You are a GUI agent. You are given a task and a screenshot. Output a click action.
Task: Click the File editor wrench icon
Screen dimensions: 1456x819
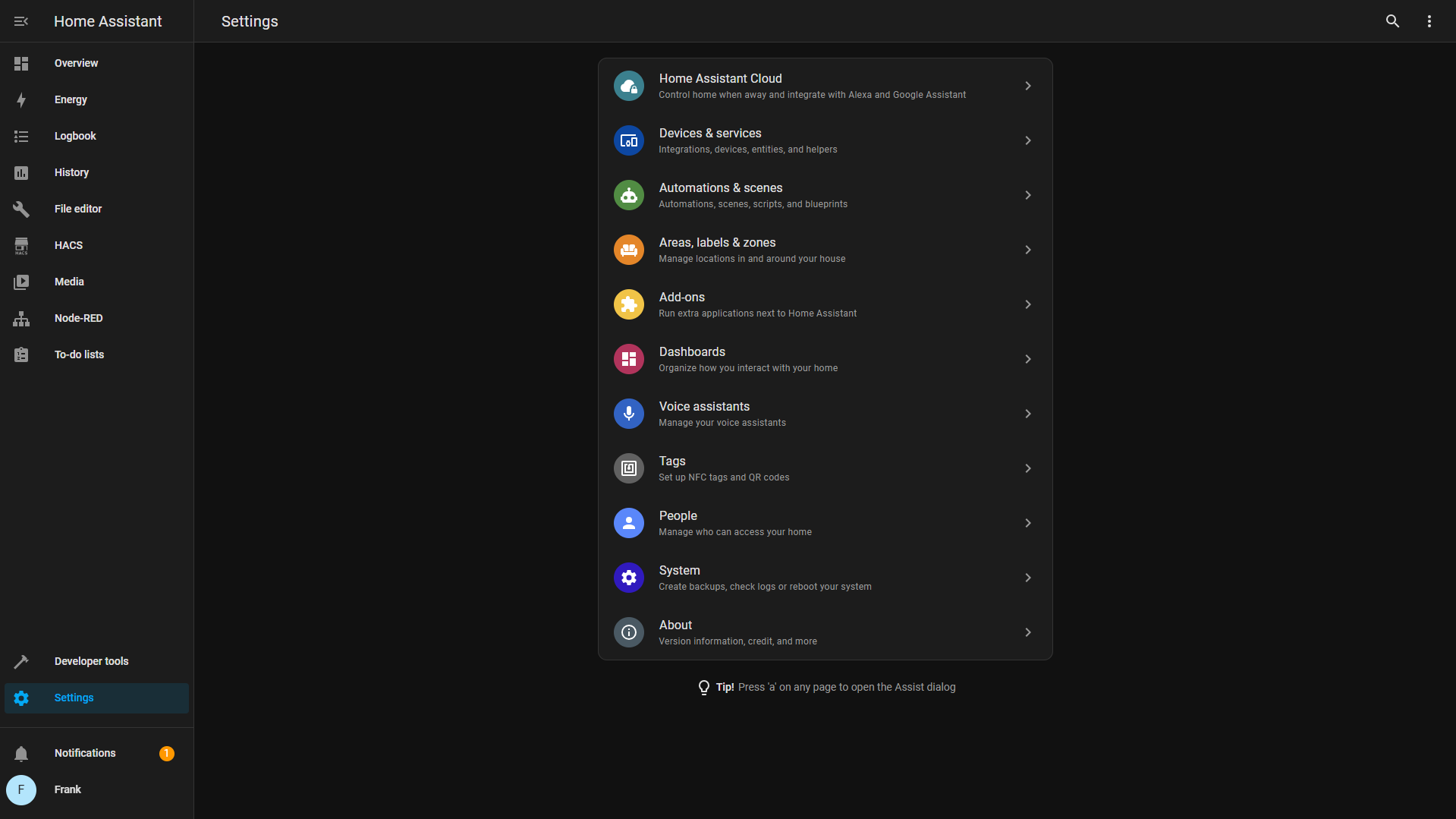(21, 209)
